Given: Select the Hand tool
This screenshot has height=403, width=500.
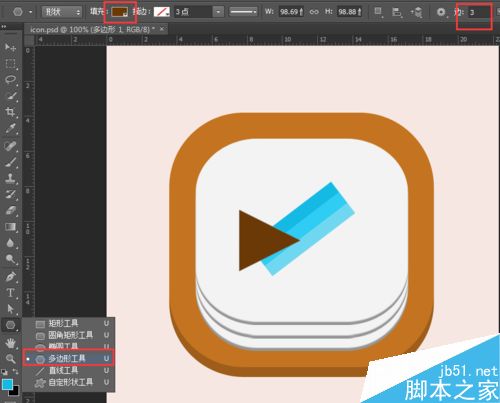Looking at the screenshot, I should (10, 342).
